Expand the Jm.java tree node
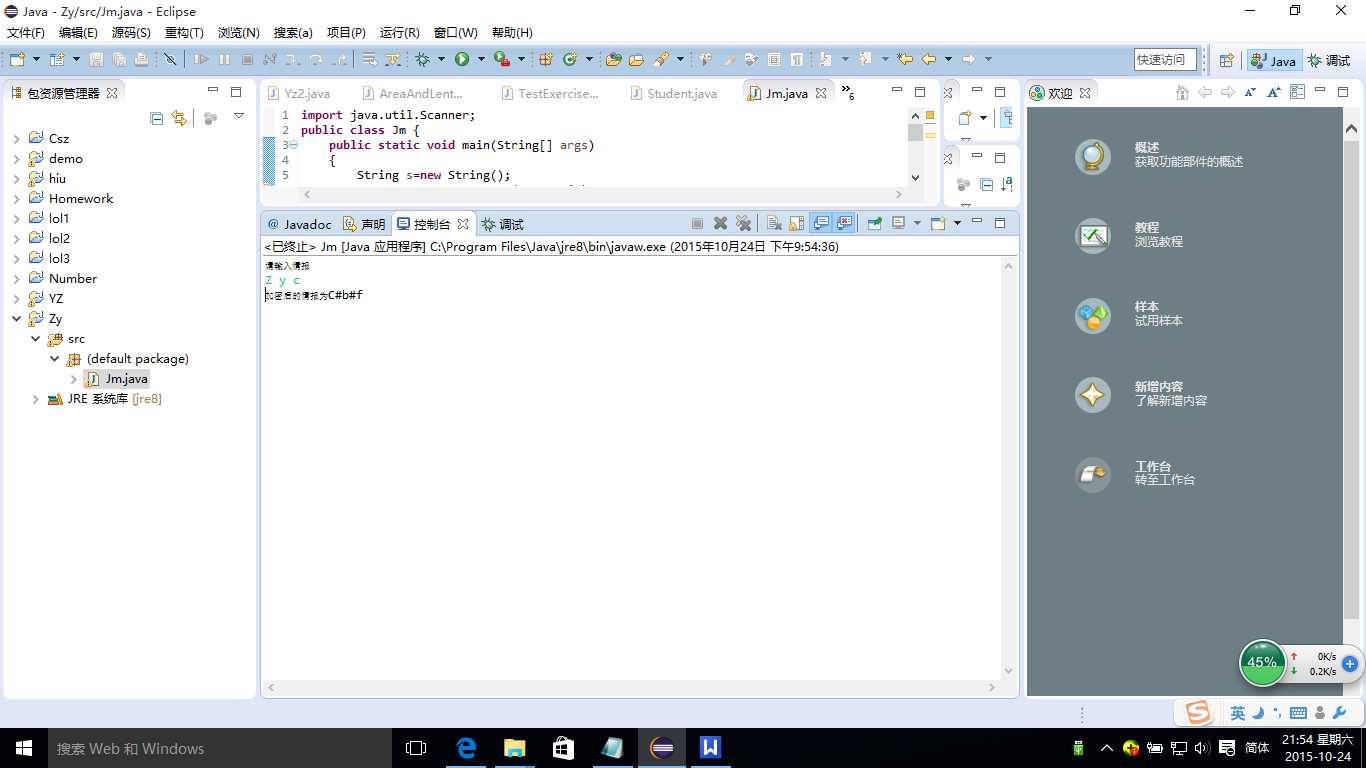This screenshot has height=768, width=1366. (74, 379)
